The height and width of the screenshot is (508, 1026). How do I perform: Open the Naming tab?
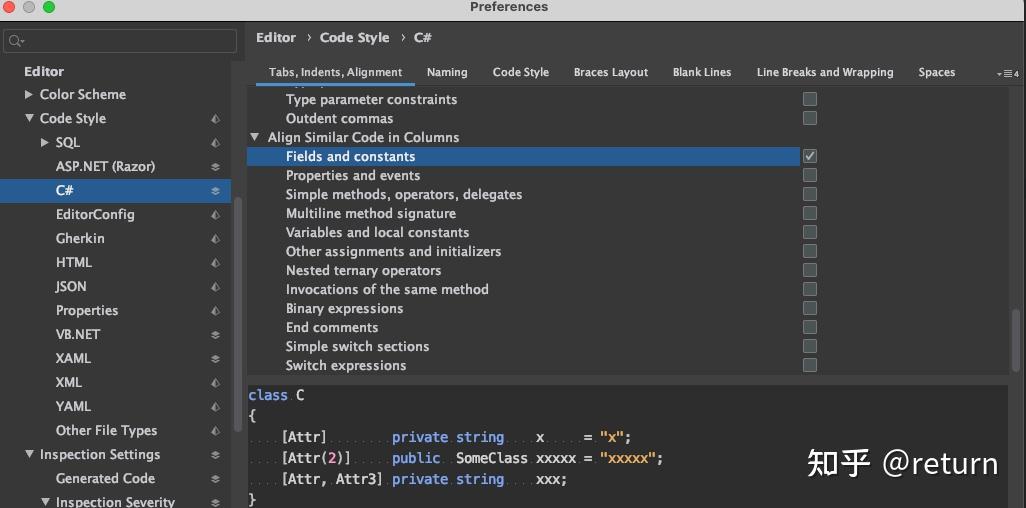point(447,72)
